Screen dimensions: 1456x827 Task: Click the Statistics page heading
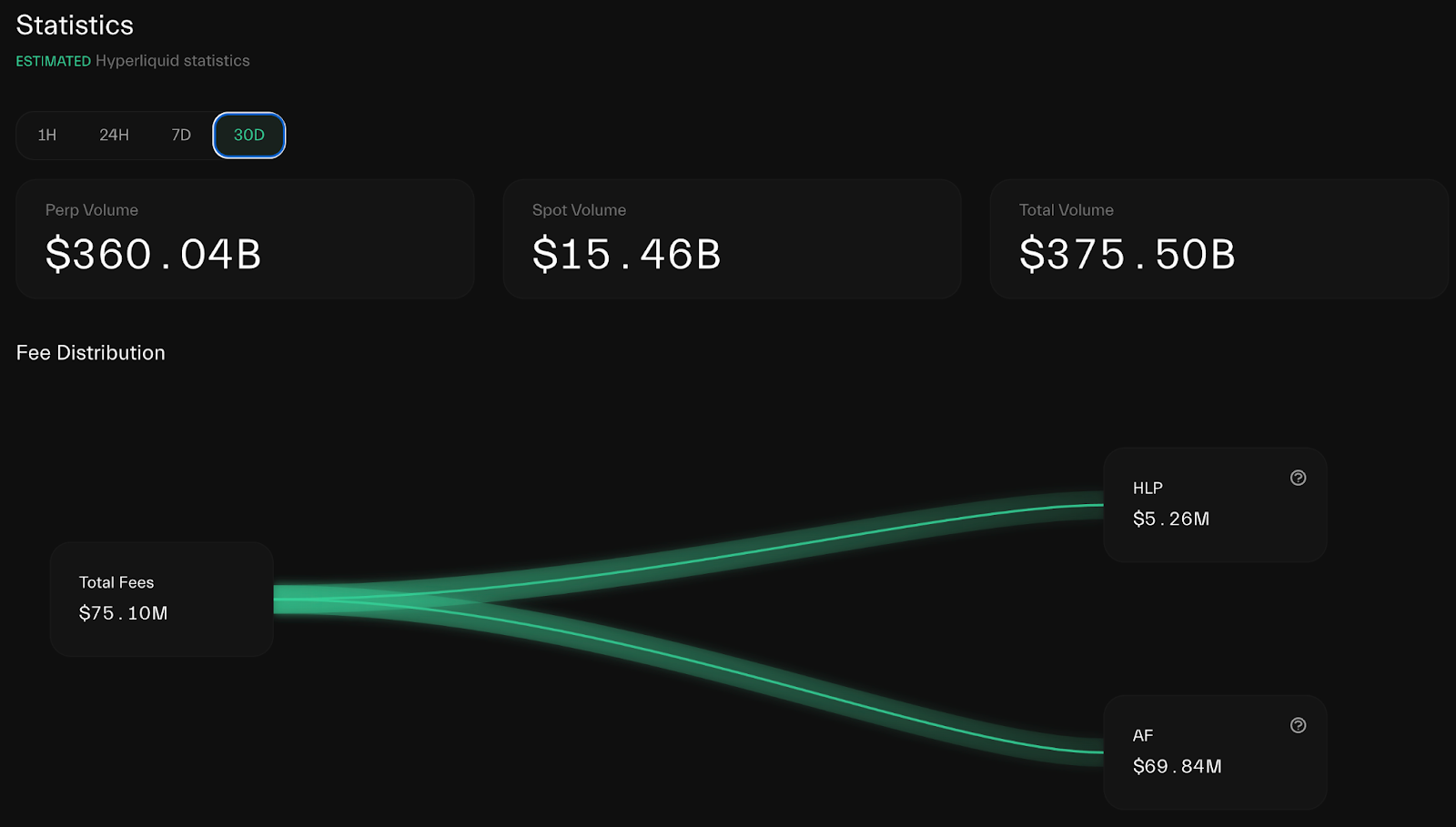point(75,25)
